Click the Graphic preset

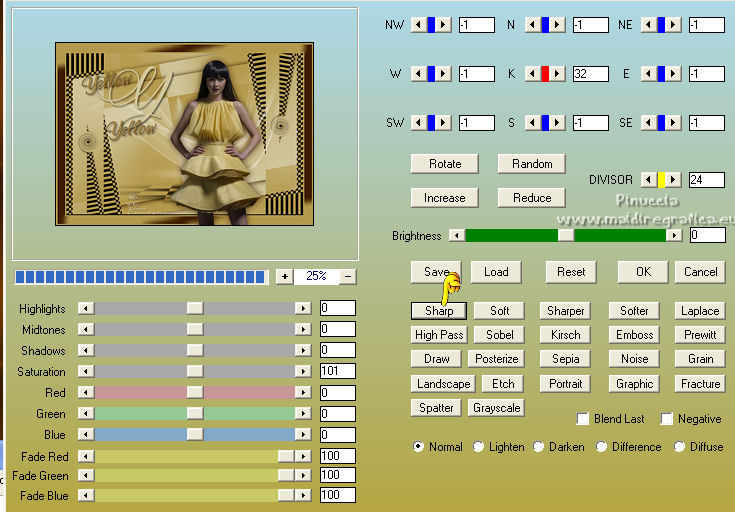634,384
